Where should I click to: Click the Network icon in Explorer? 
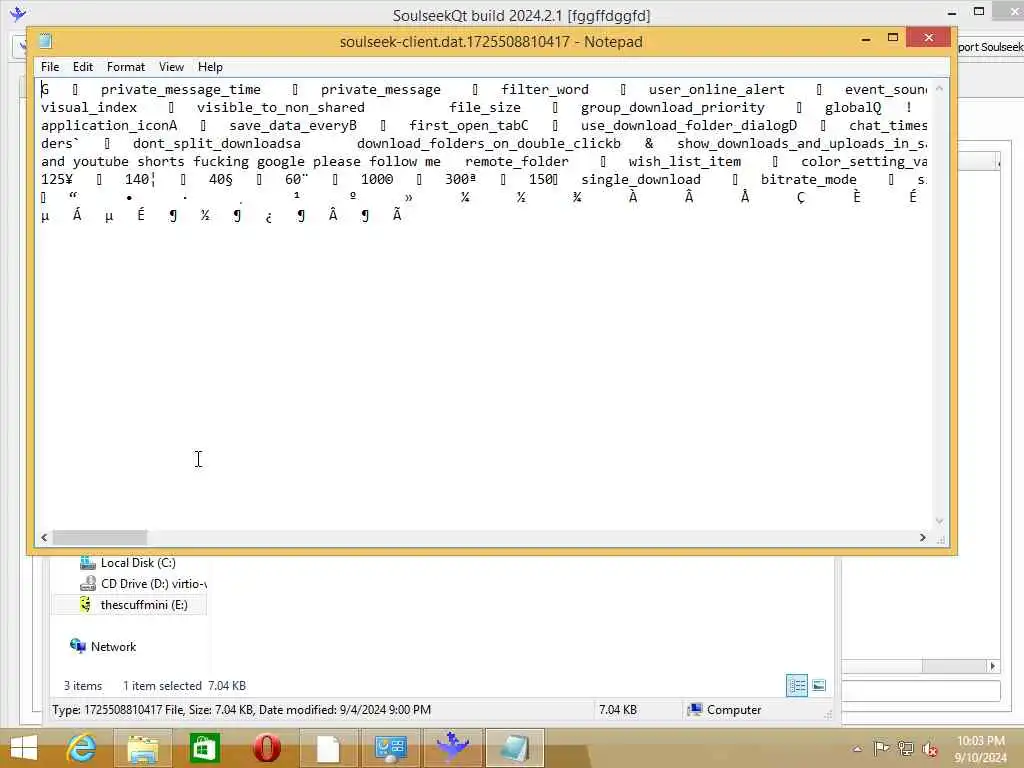78,646
